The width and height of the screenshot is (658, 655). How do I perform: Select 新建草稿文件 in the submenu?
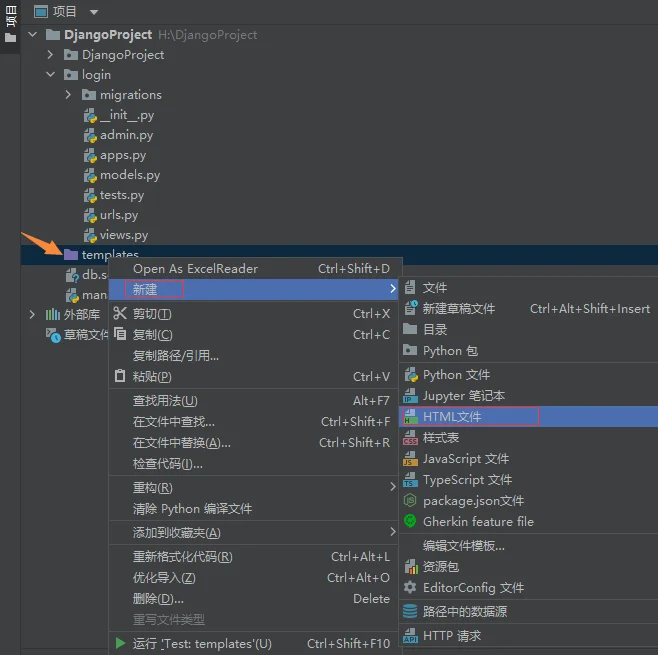click(529, 308)
